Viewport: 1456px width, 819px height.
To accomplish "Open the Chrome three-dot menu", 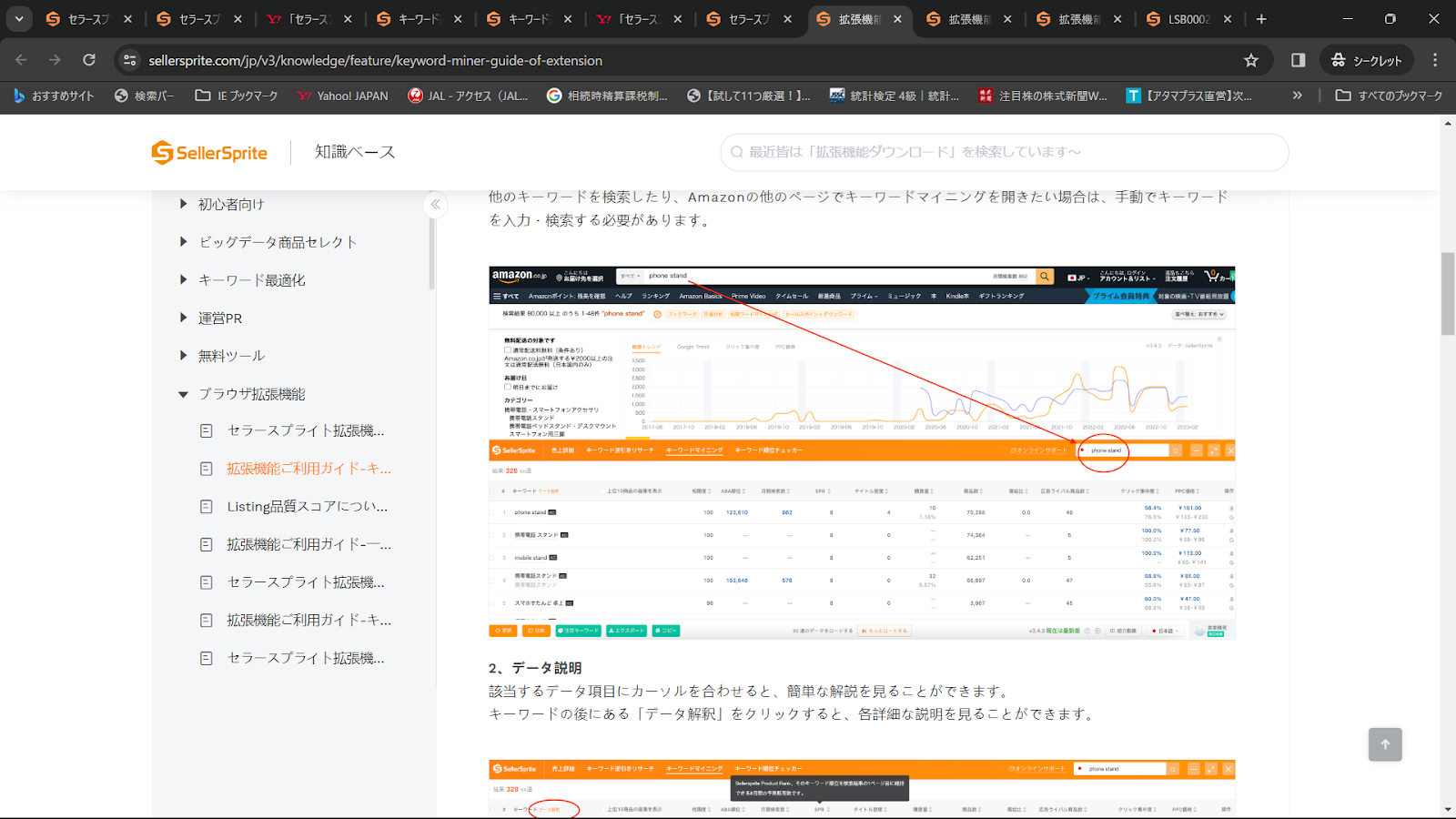I will pyautogui.click(x=1435, y=60).
